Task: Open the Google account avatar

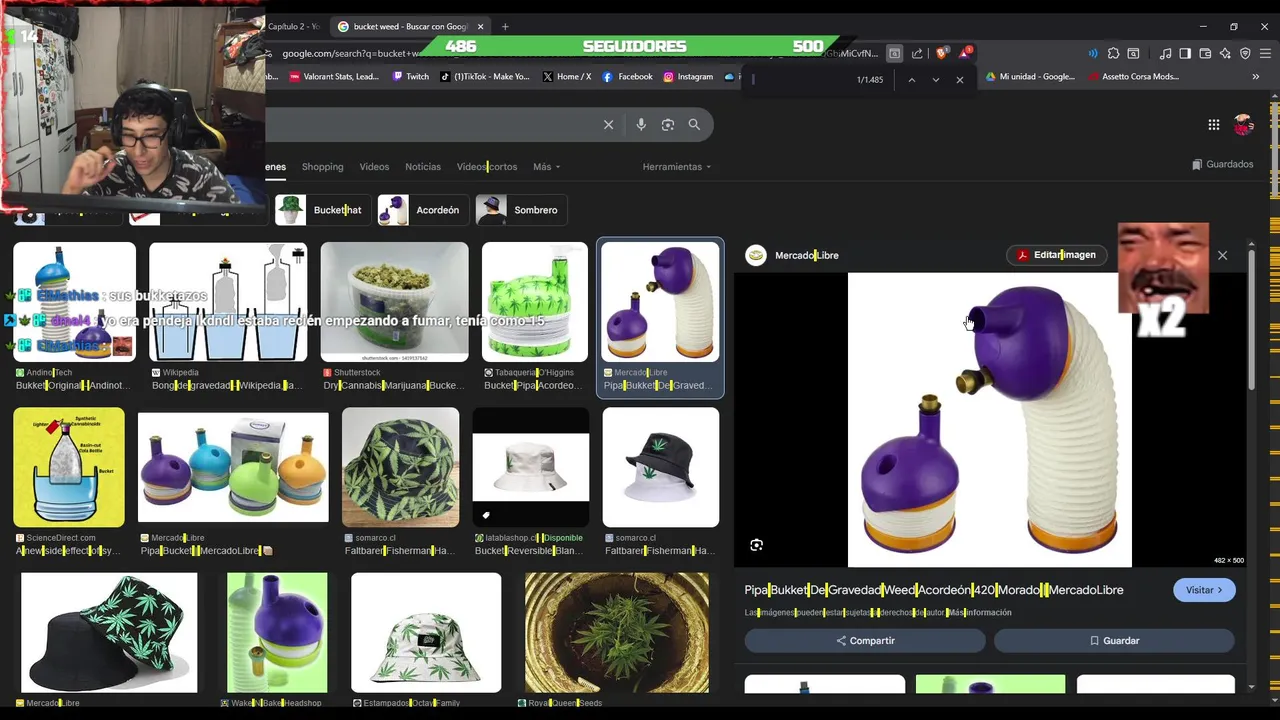Action: tap(1243, 124)
